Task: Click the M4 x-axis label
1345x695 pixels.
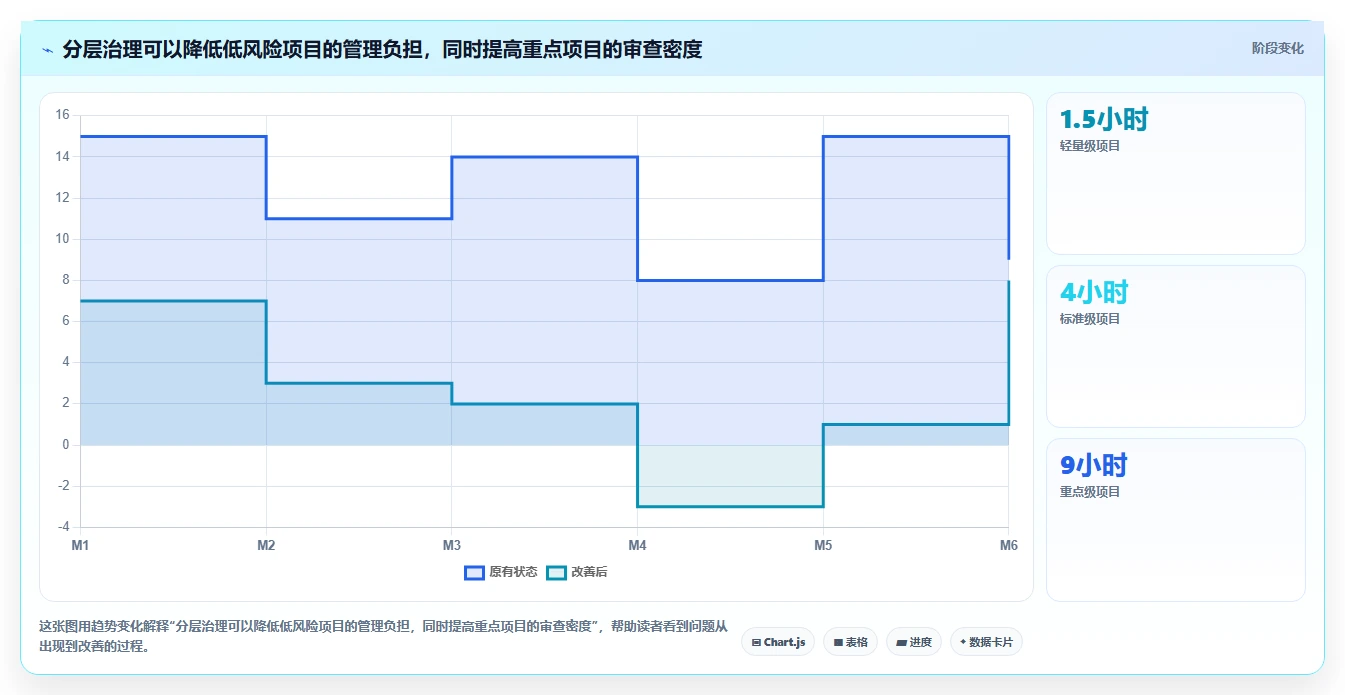Action: (x=637, y=545)
